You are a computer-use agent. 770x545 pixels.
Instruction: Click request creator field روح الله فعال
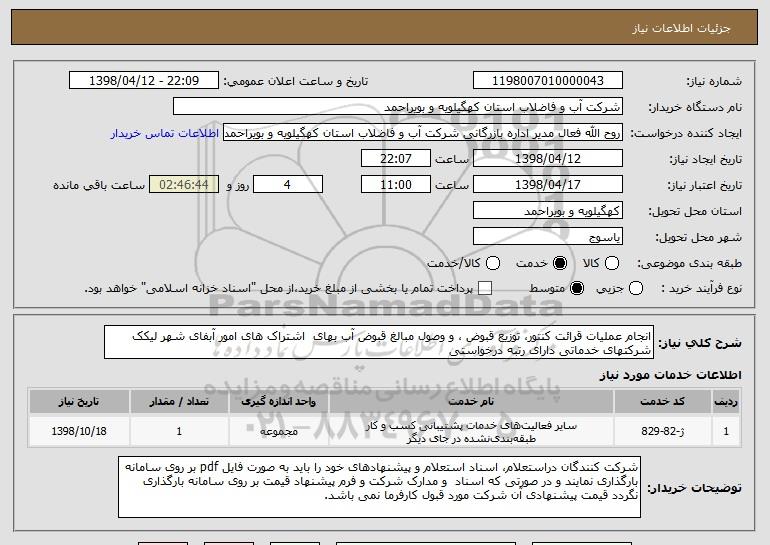(423, 133)
